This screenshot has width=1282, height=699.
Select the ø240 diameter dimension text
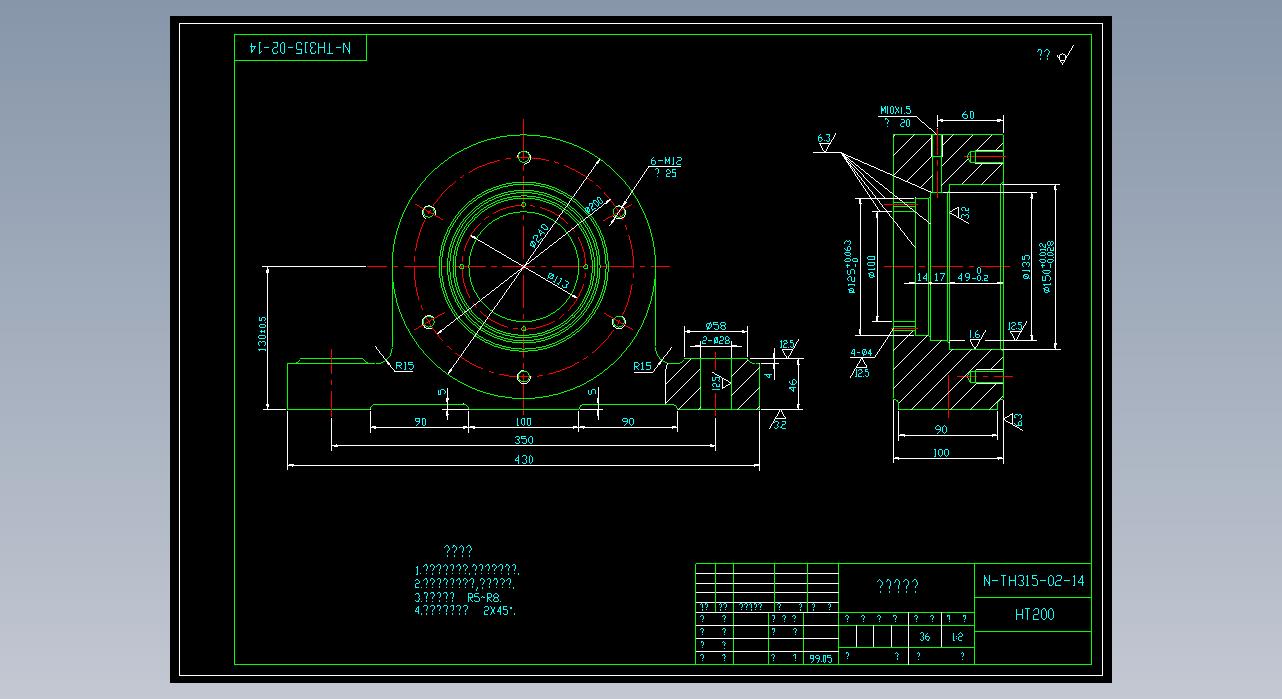[539, 235]
